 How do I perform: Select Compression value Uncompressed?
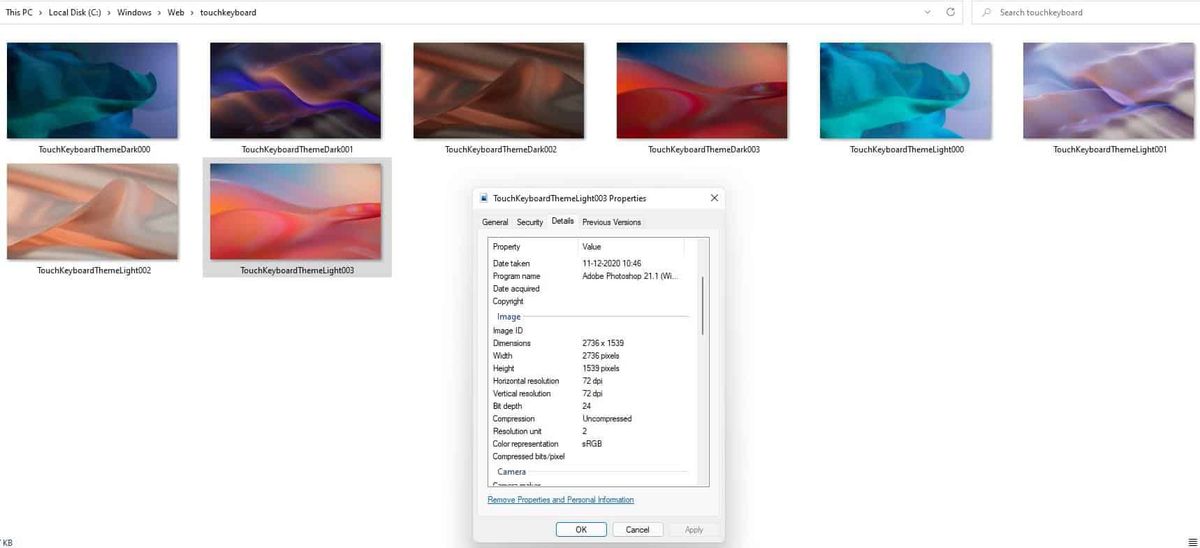607,419
